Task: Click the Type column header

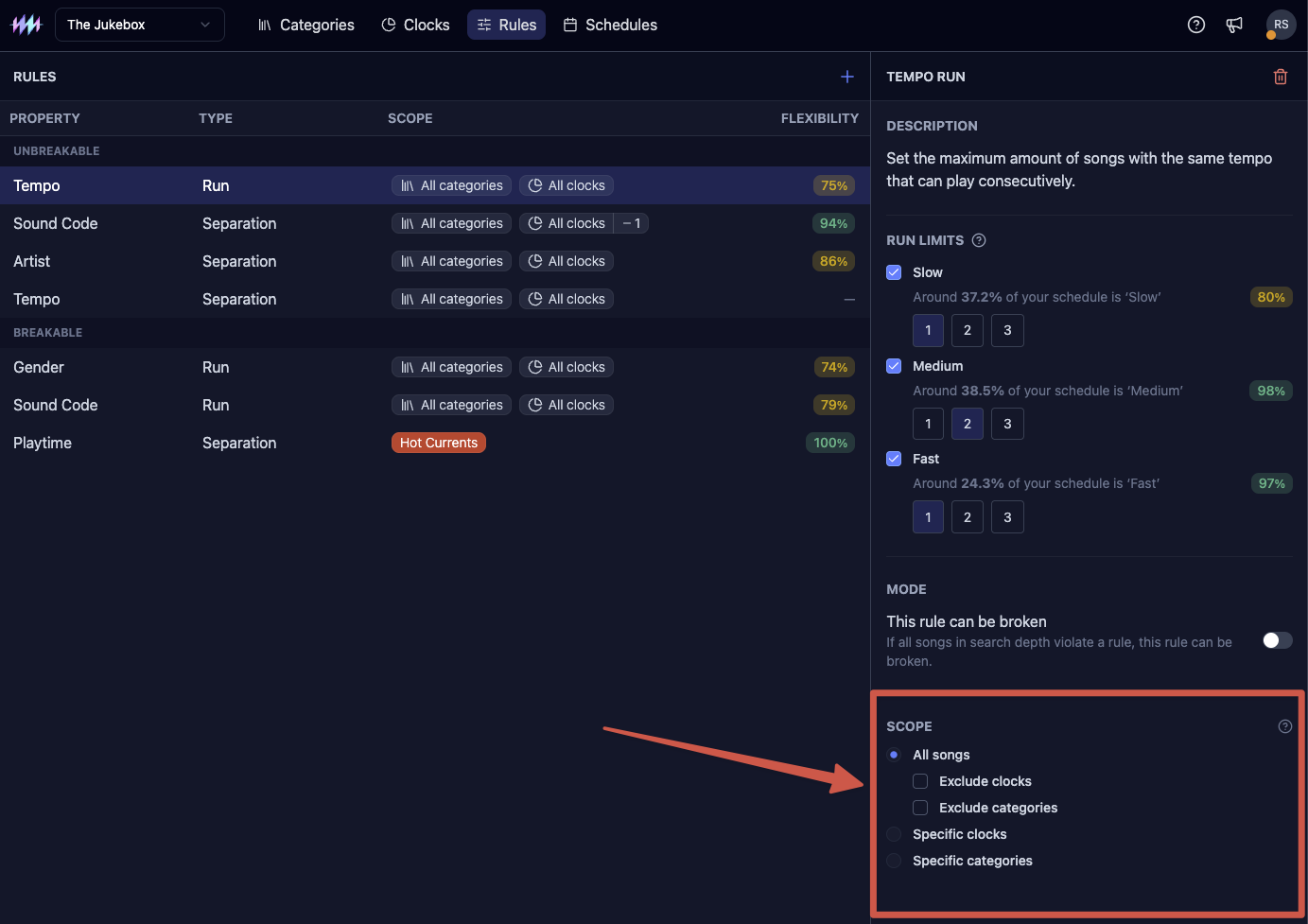Action: [x=216, y=118]
